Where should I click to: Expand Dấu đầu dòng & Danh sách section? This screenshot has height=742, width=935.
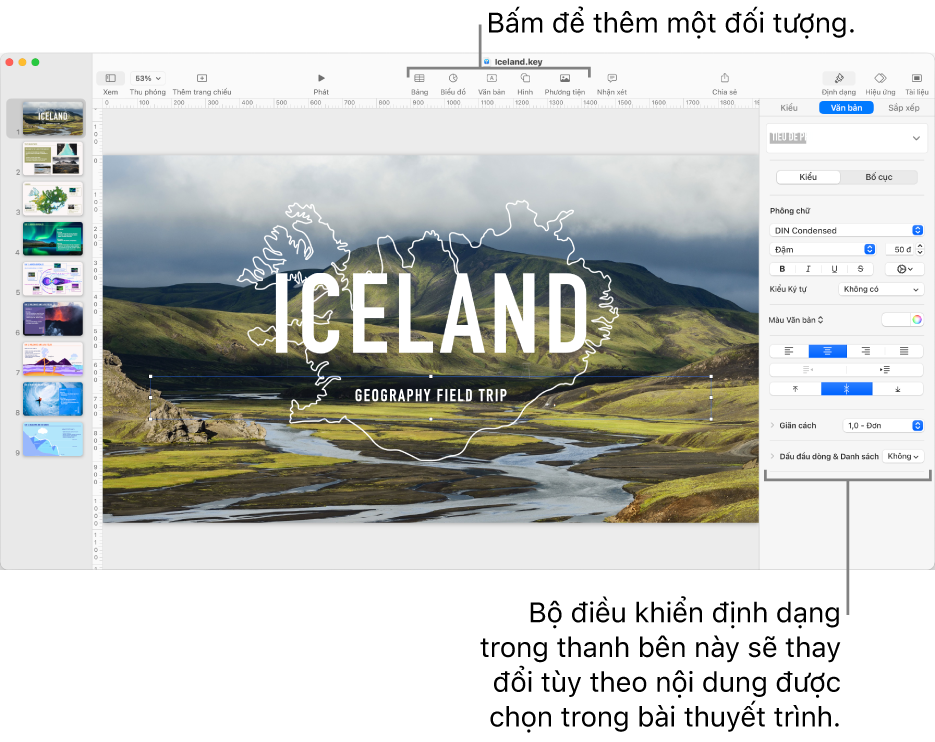tap(772, 456)
